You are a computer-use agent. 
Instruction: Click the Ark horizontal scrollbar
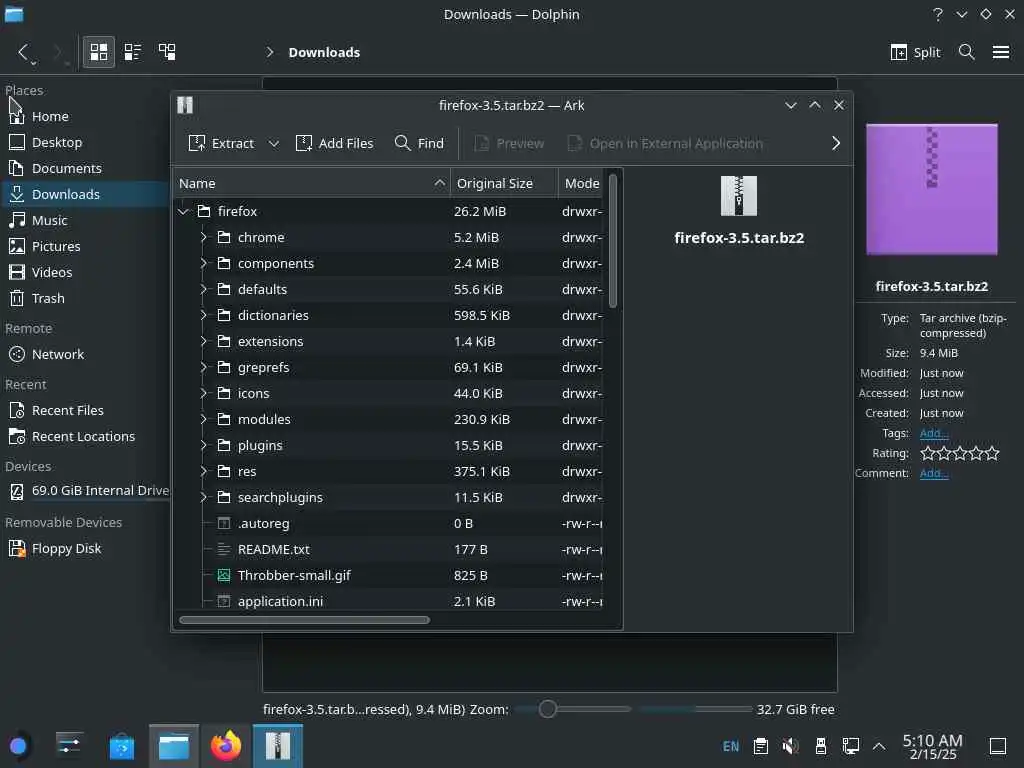tap(304, 620)
